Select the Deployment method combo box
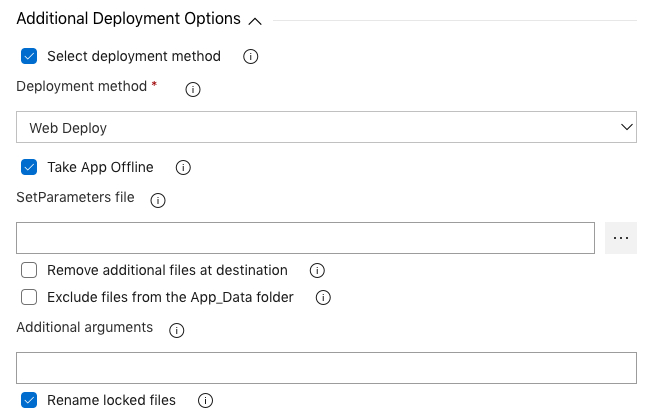The width and height of the screenshot is (647, 417). [326, 127]
